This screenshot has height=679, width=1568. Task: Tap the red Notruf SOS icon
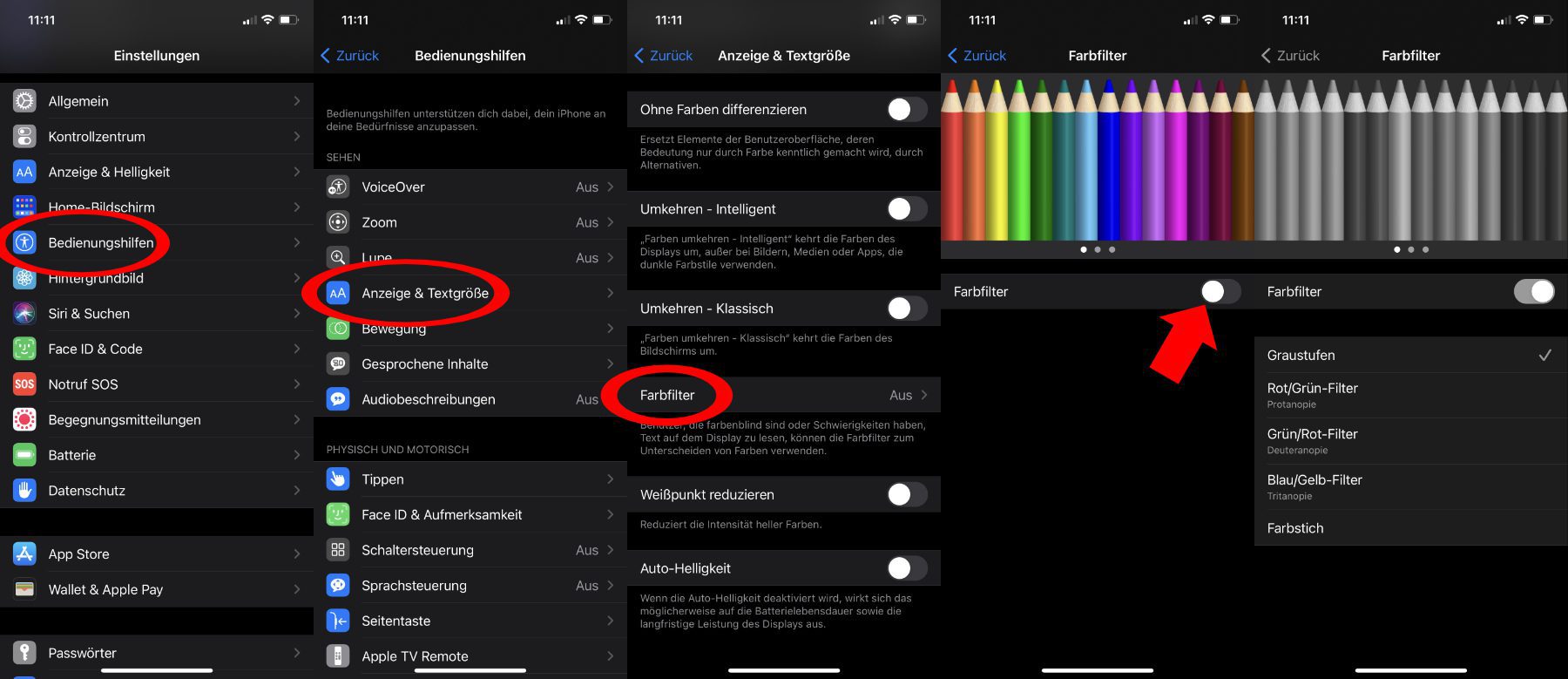[x=24, y=384]
